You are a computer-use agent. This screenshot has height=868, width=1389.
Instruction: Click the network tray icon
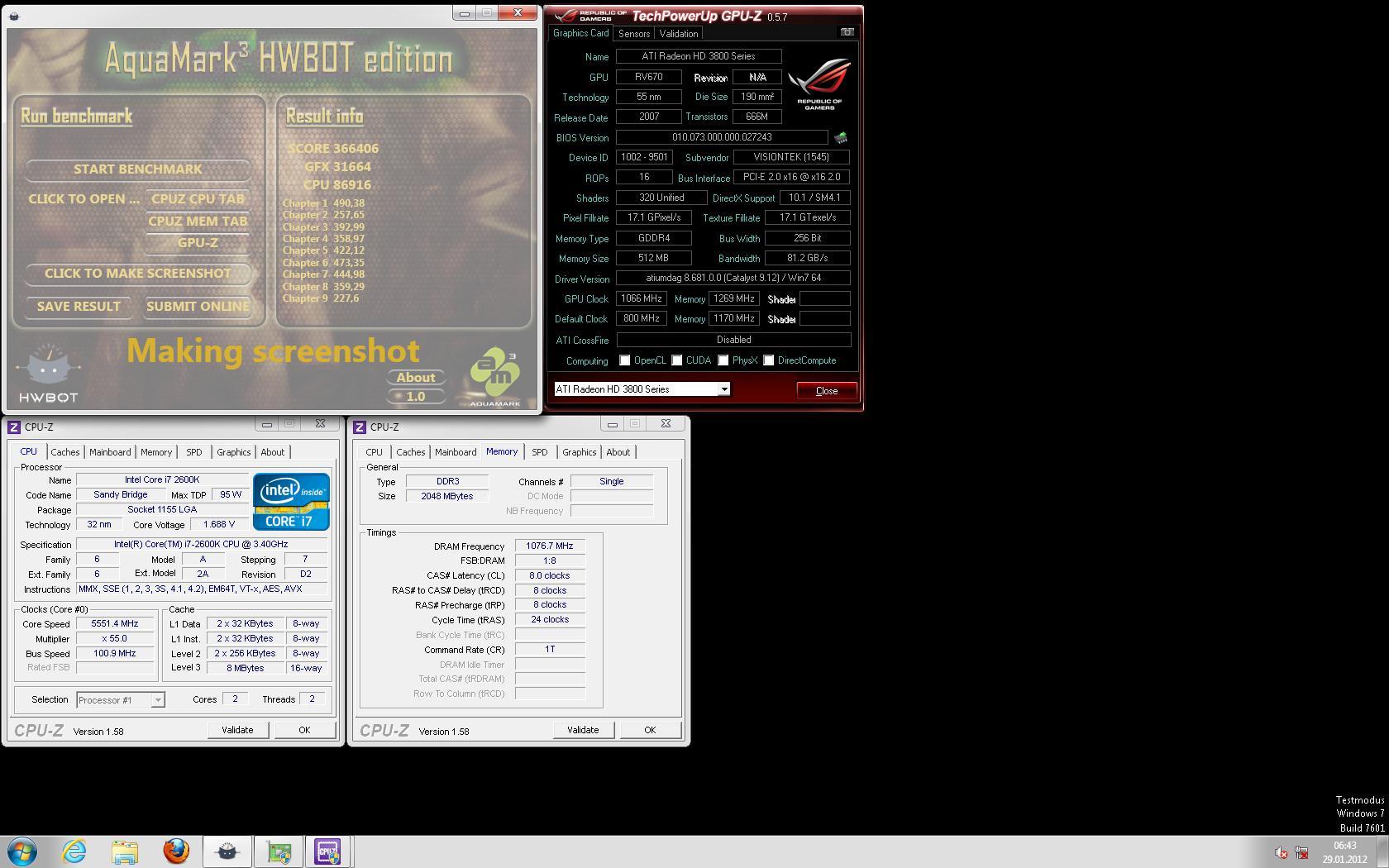[1301, 852]
